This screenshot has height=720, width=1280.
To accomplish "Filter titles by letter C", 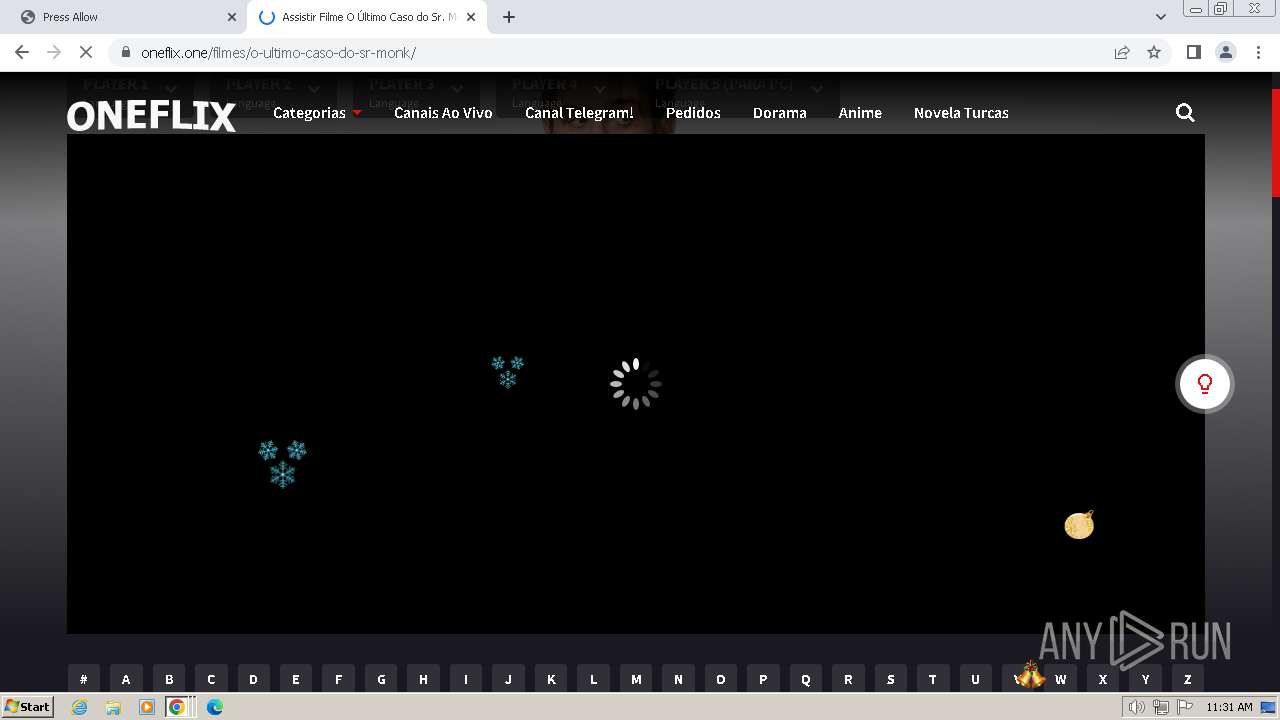I will 211,679.
